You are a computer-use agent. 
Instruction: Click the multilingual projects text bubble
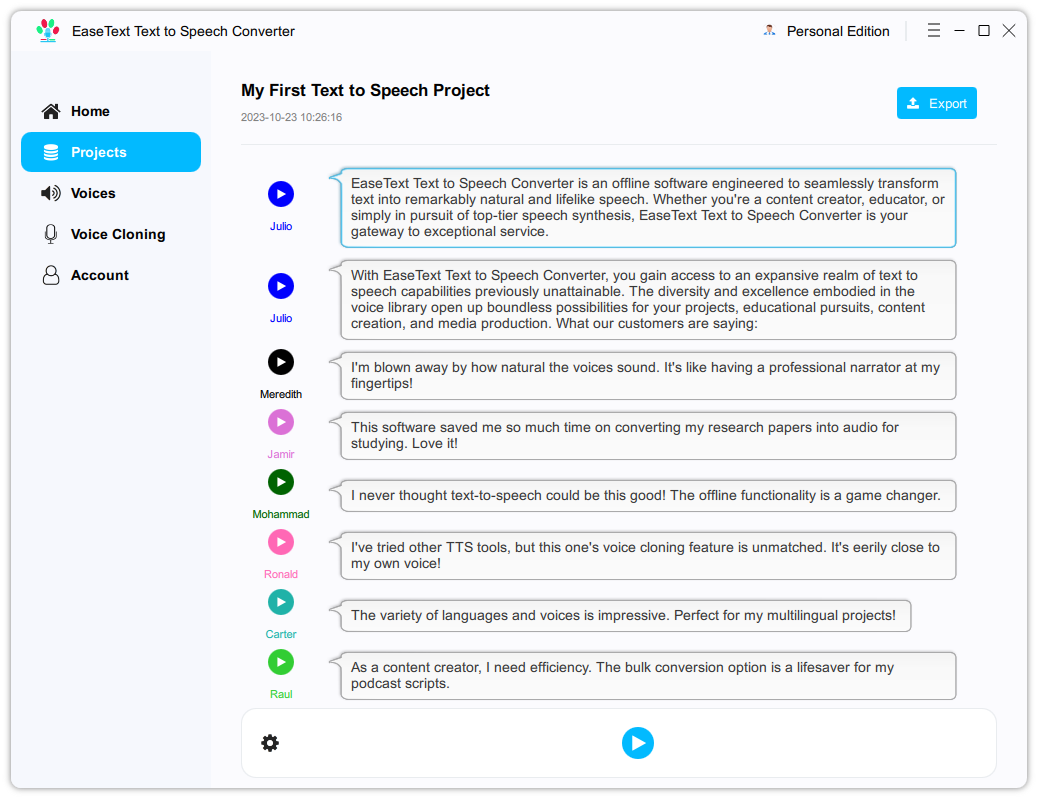pyautogui.click(x=623, y=616)
